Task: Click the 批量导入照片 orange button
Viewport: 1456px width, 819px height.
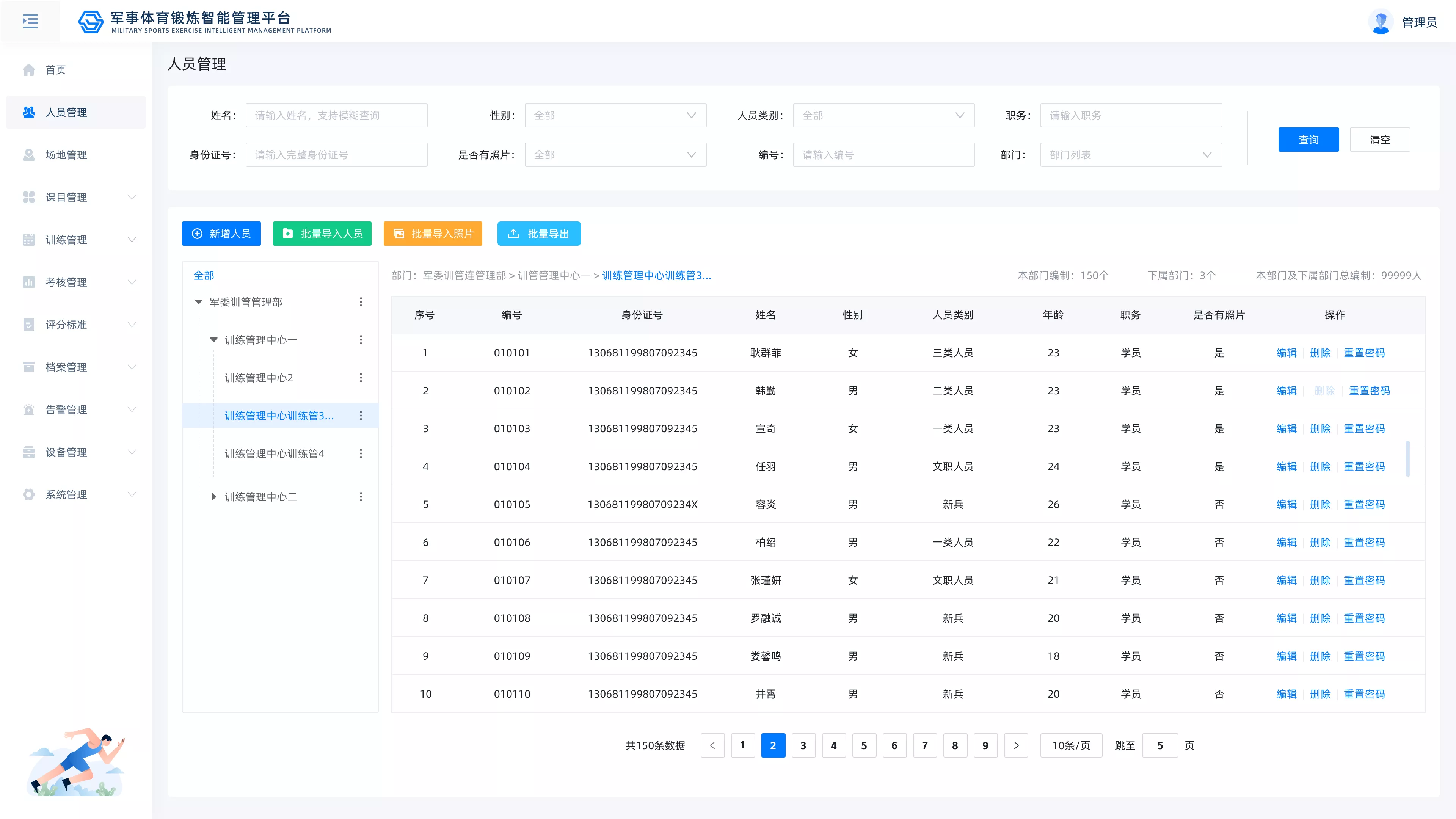Action: [x=433, y=234]
